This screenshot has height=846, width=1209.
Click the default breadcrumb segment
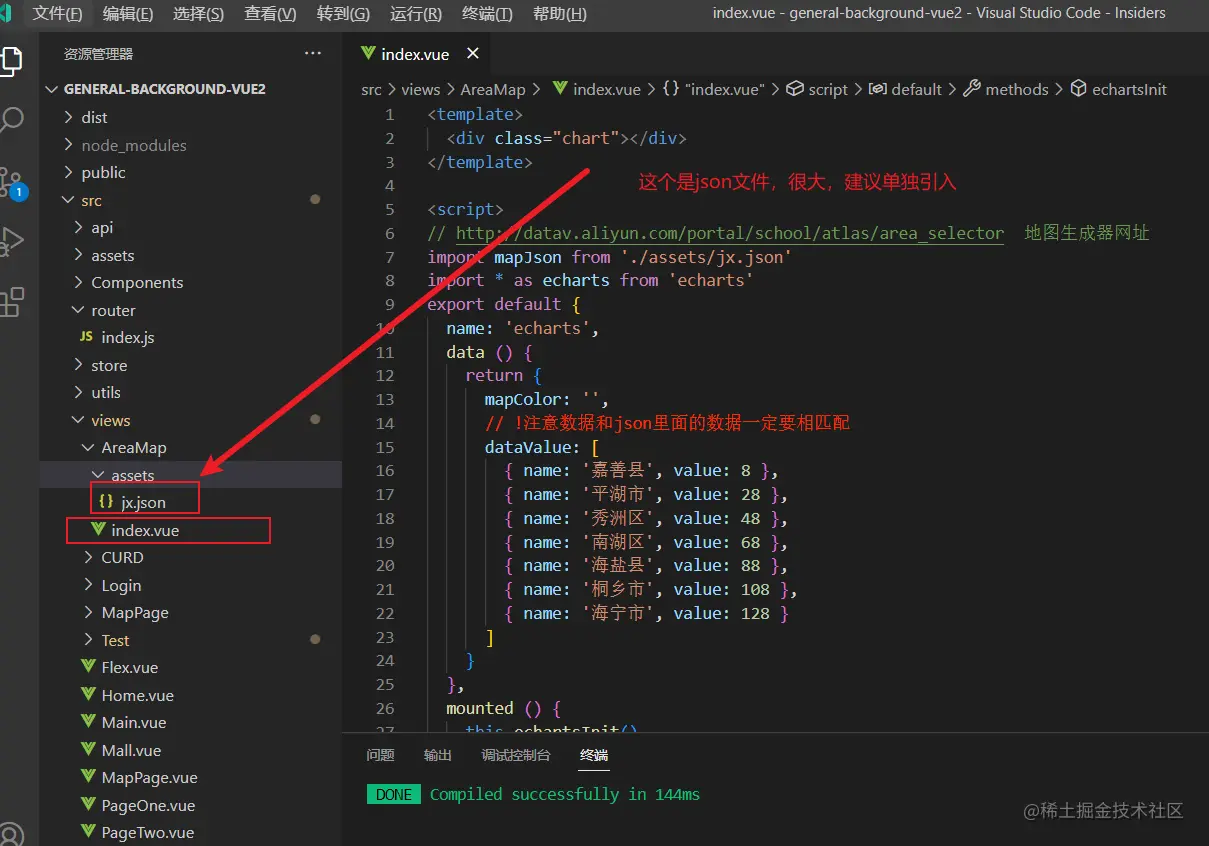pos(917,89)
